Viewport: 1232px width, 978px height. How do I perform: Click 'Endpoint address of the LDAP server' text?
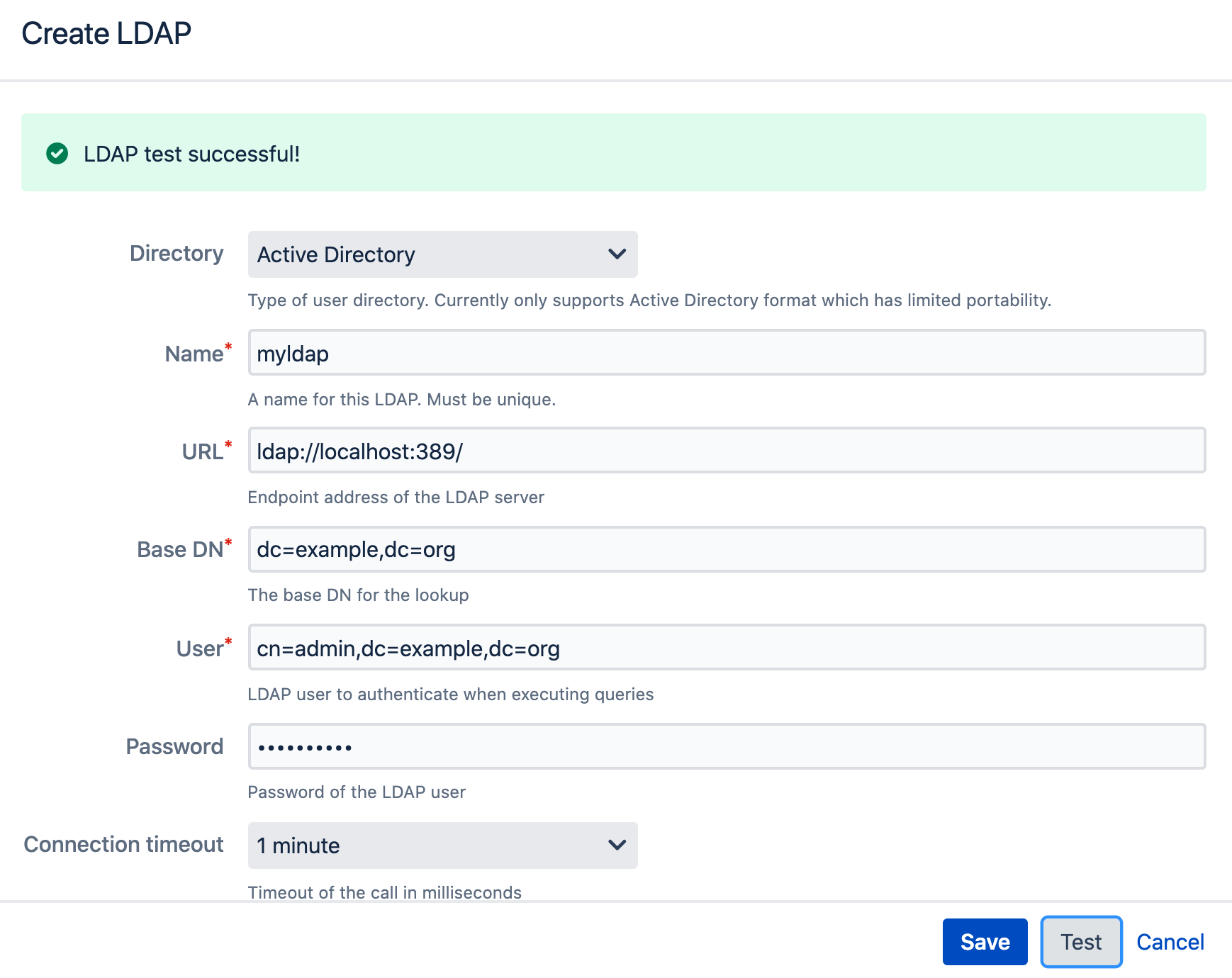tap(396, 498)
